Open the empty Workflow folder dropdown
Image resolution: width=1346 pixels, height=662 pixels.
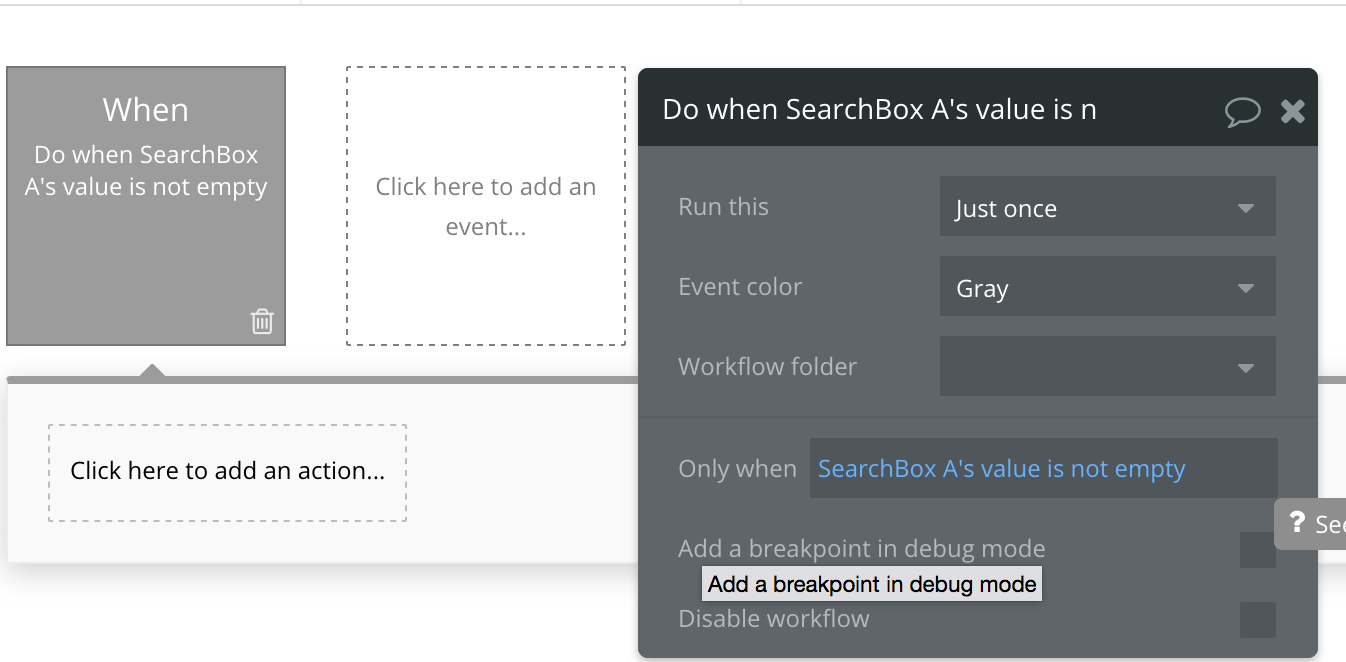pos(1107,367)
